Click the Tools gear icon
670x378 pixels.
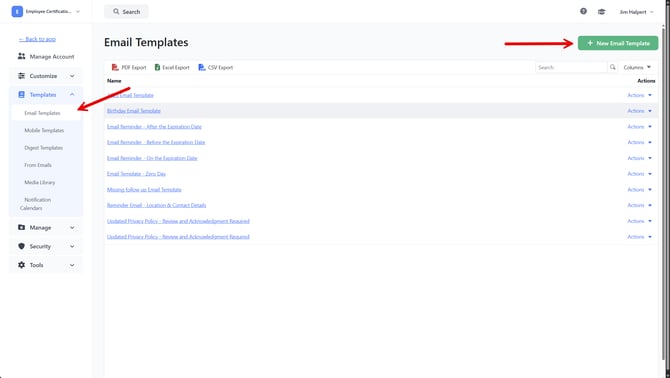tap(21, 265)
